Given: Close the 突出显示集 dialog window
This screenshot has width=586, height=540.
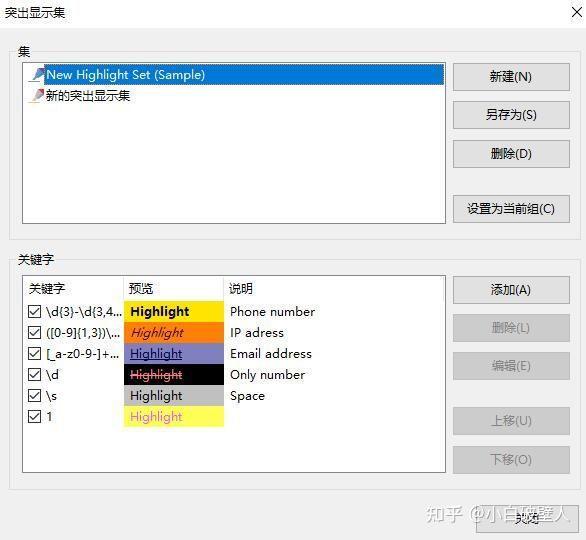Looking at the screenshot, I should click(x=577, y=12).
